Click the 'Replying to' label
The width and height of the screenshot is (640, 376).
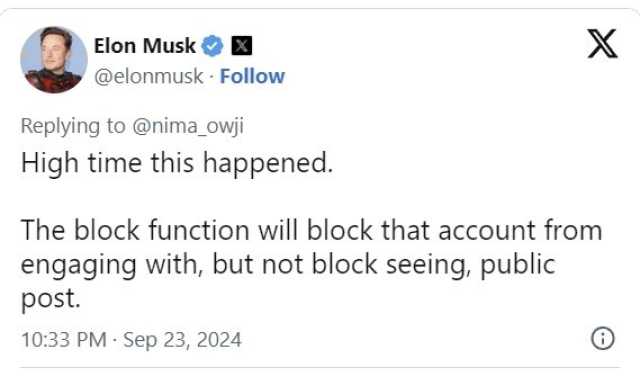73,126
